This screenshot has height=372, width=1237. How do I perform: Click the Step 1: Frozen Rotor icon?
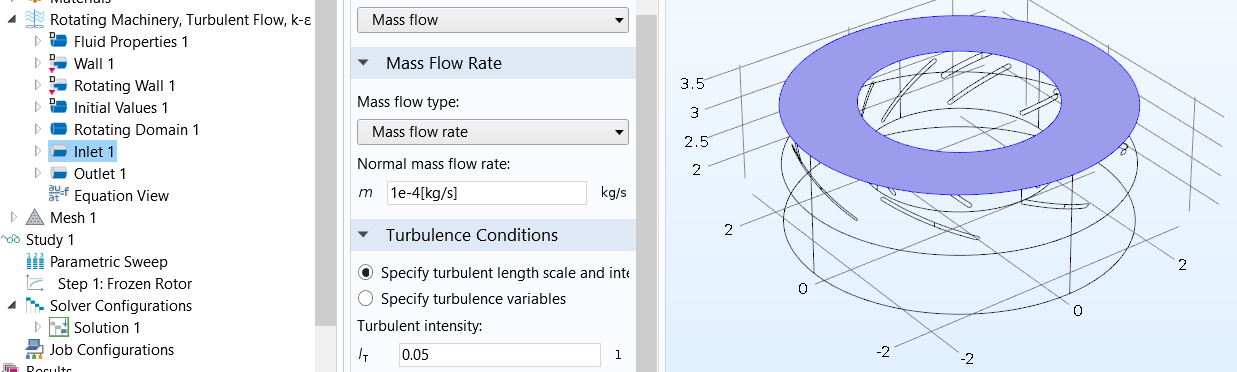pos(36,284)
